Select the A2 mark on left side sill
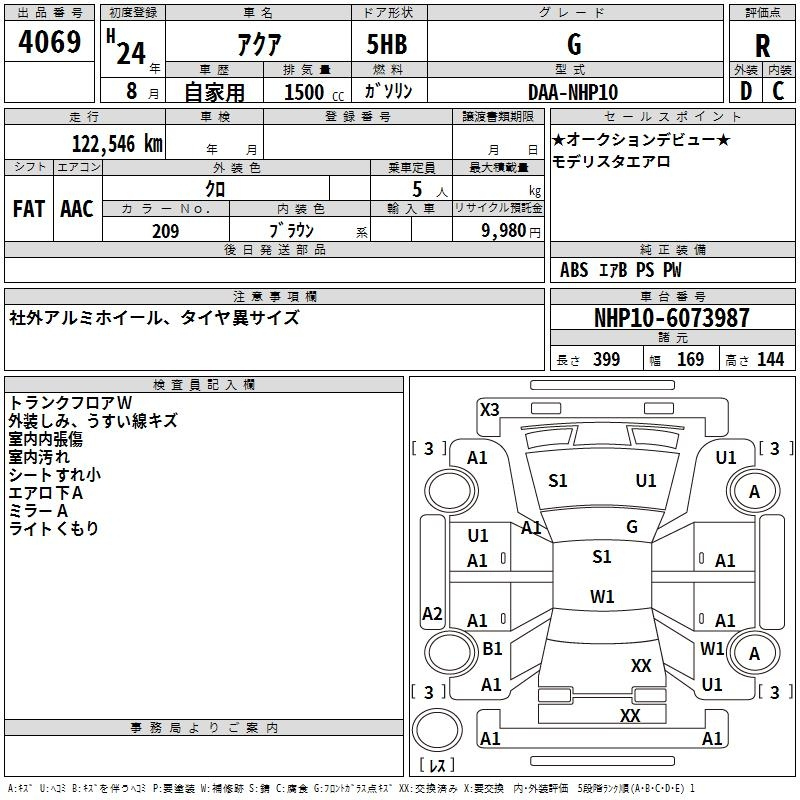The image size is (800, 800). 432,613
